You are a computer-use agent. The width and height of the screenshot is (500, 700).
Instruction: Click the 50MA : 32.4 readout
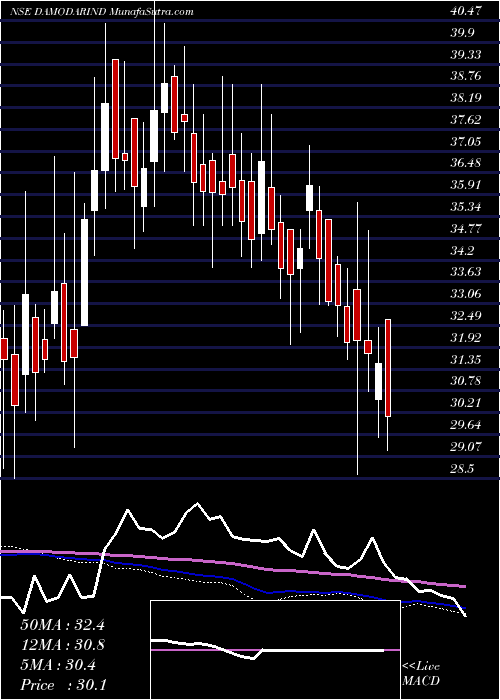click(x=62, y=625)
